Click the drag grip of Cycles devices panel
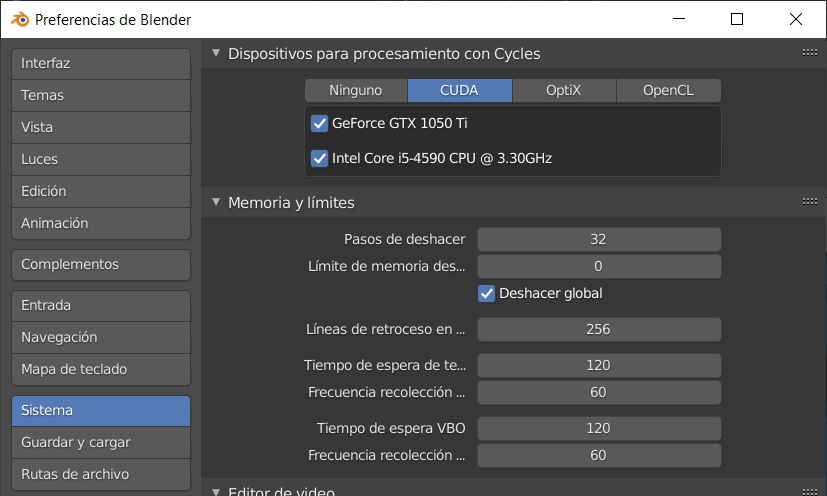The width and height of the screenshot is (827, 496). coord(810,53)
